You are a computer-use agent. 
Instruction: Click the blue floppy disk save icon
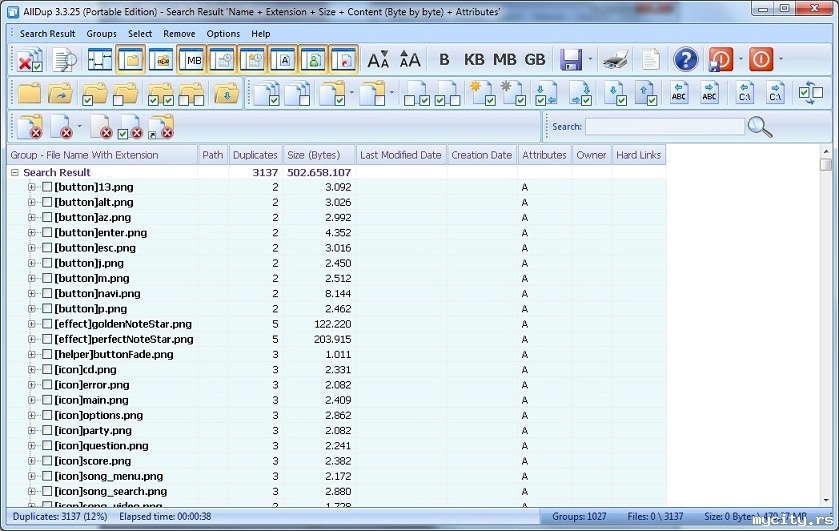pyautogui.click(x=571, y=59)
